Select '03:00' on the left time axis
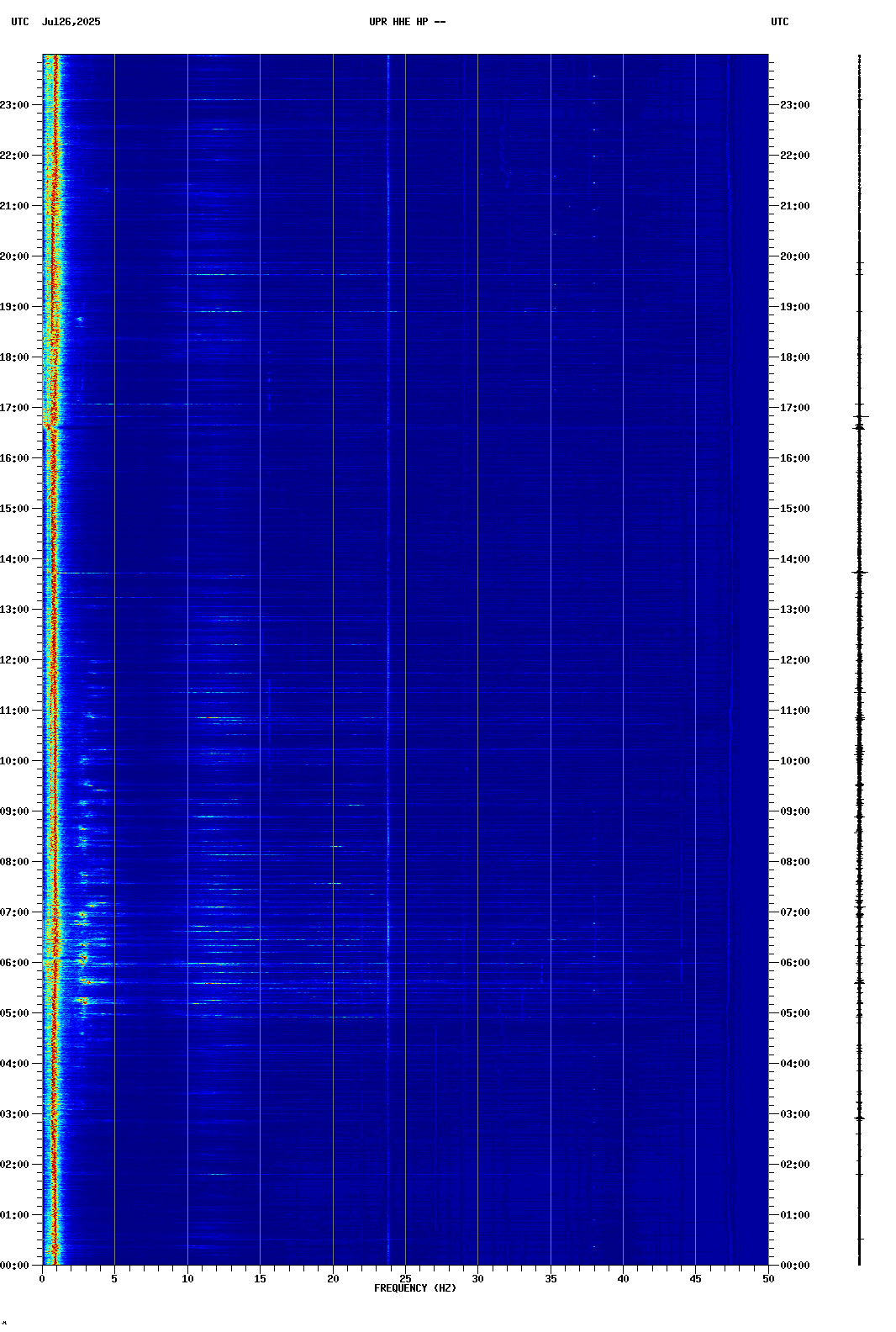The height and width of the screenshot is (1332, 896). coord(14,1114)
